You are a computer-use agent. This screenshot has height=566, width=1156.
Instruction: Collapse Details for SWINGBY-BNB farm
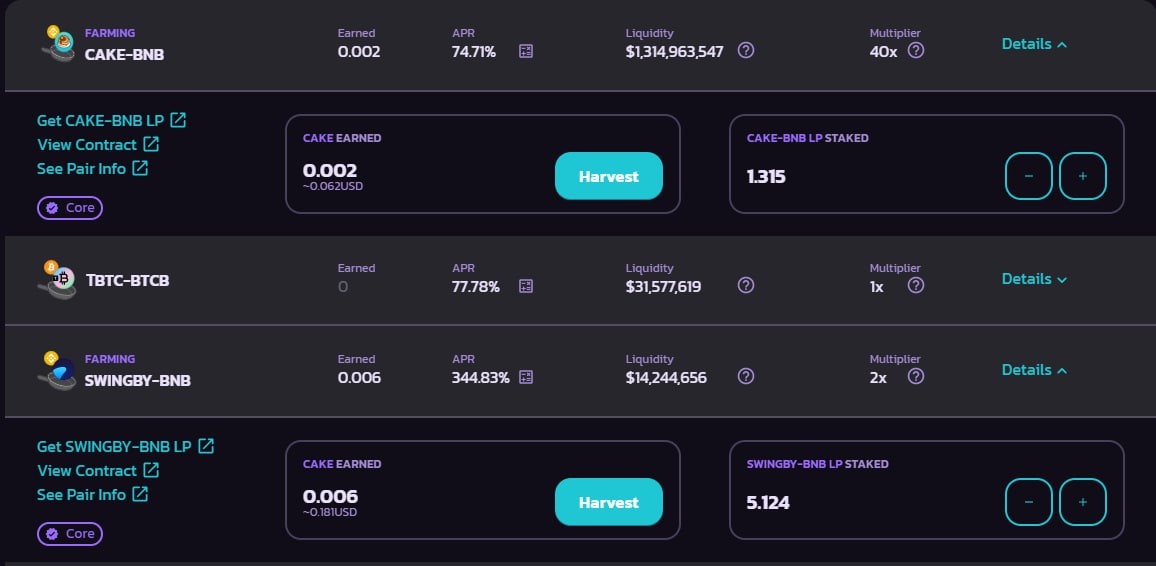[x=1034, y=370]
